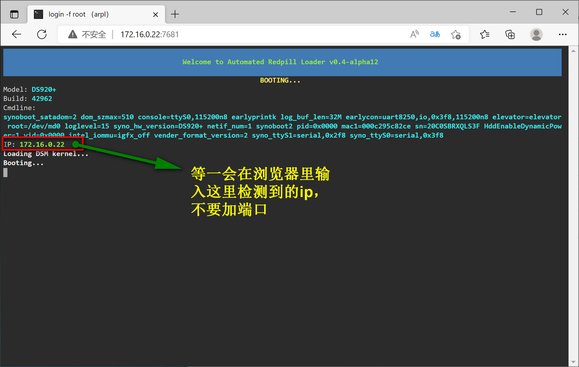Click the Cmdline: label
The height and width of the screenshot is (367, 579).
pos(19,108)
